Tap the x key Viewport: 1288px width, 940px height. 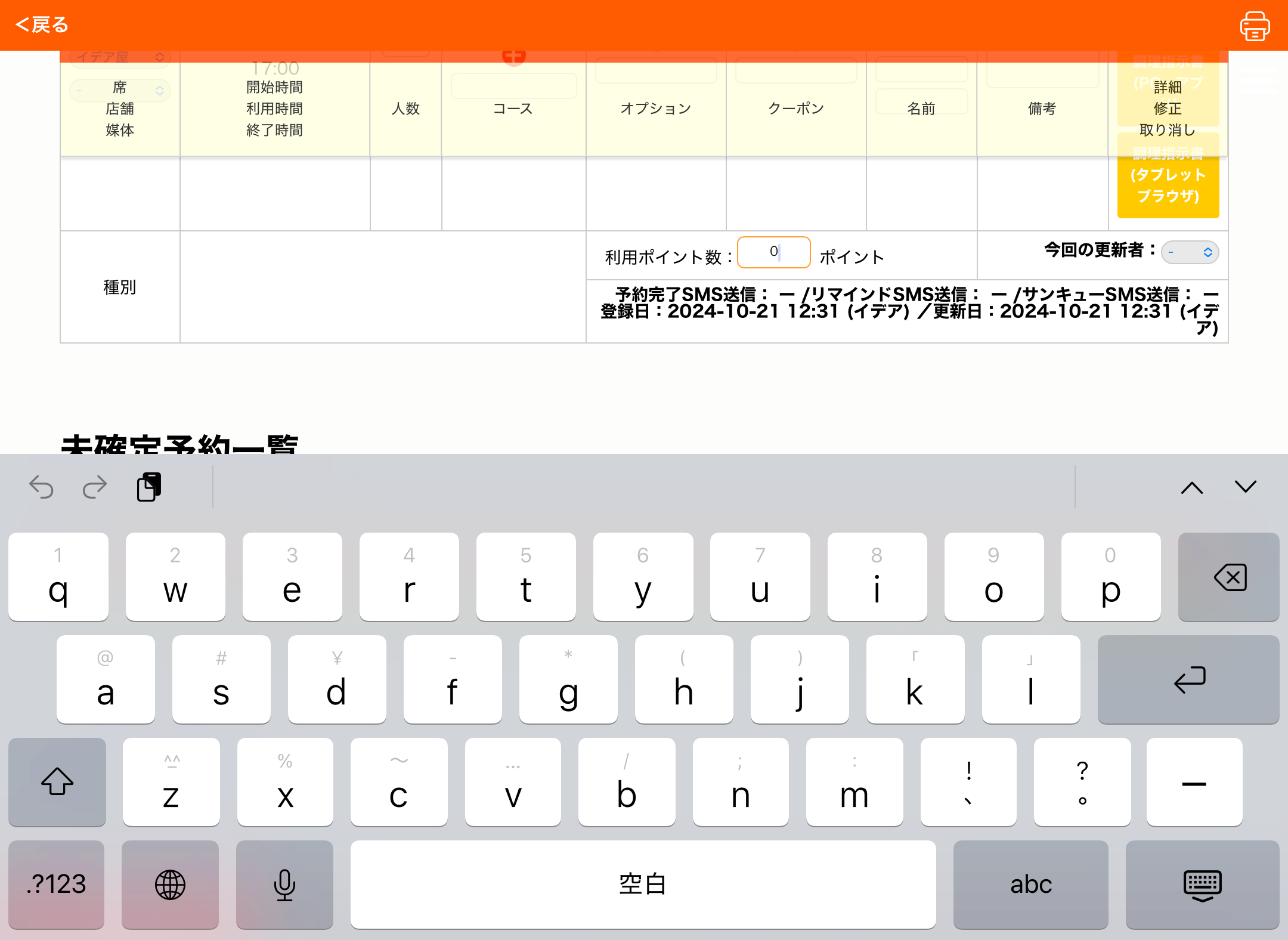[285, 782]
